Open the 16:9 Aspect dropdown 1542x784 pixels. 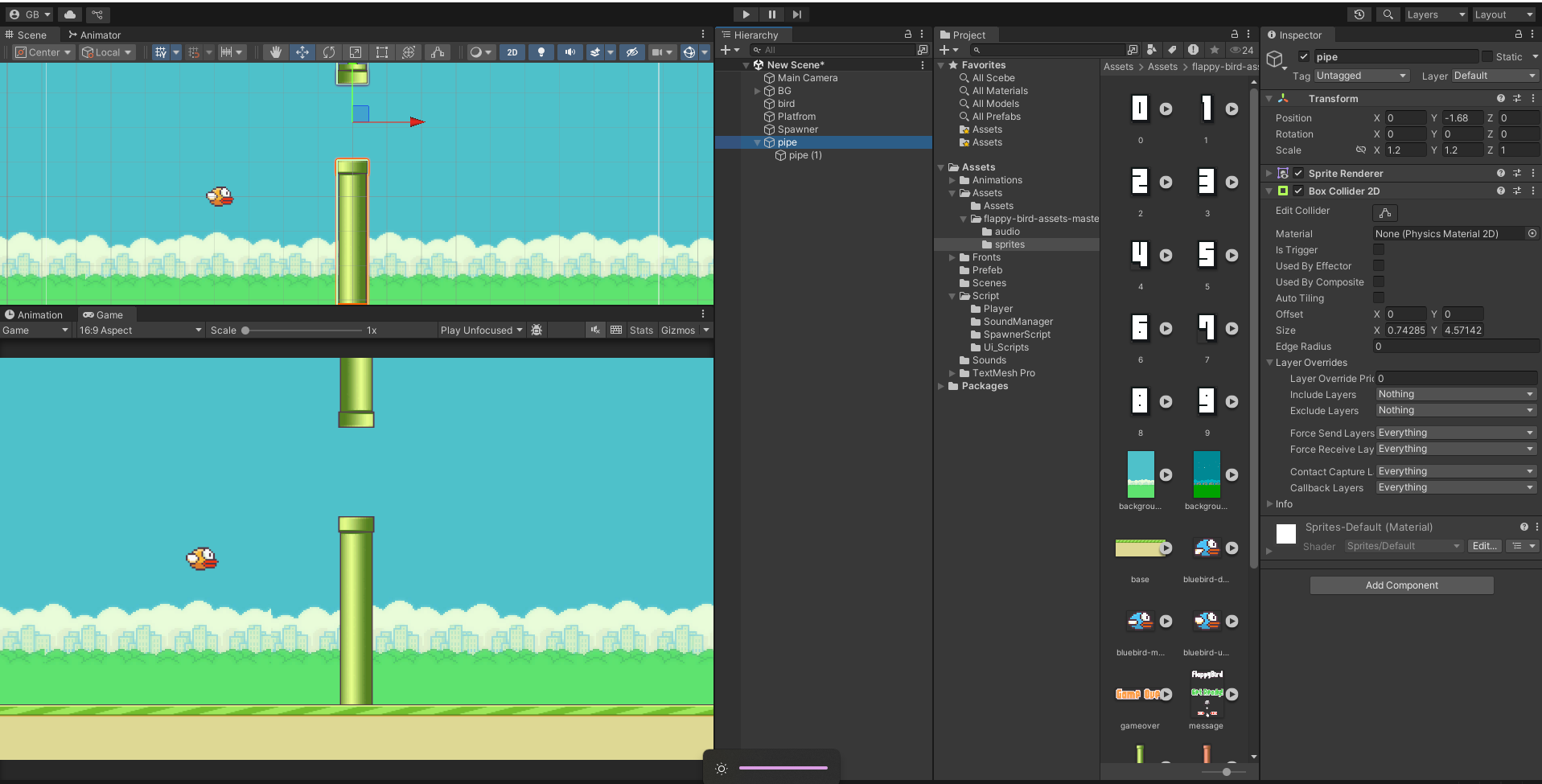140,330
